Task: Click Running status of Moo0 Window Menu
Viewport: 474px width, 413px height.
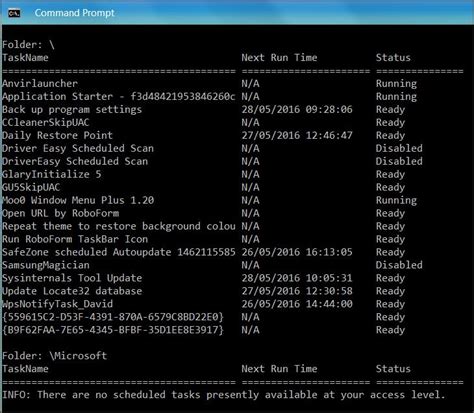Action: click(396, 201)
